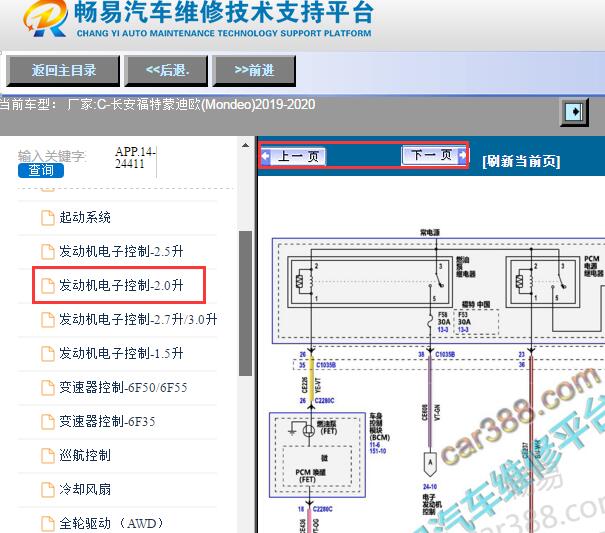This screenshot has height=533, width=605.
Task: Click document icon beside 起动系统
Action: 48,218
